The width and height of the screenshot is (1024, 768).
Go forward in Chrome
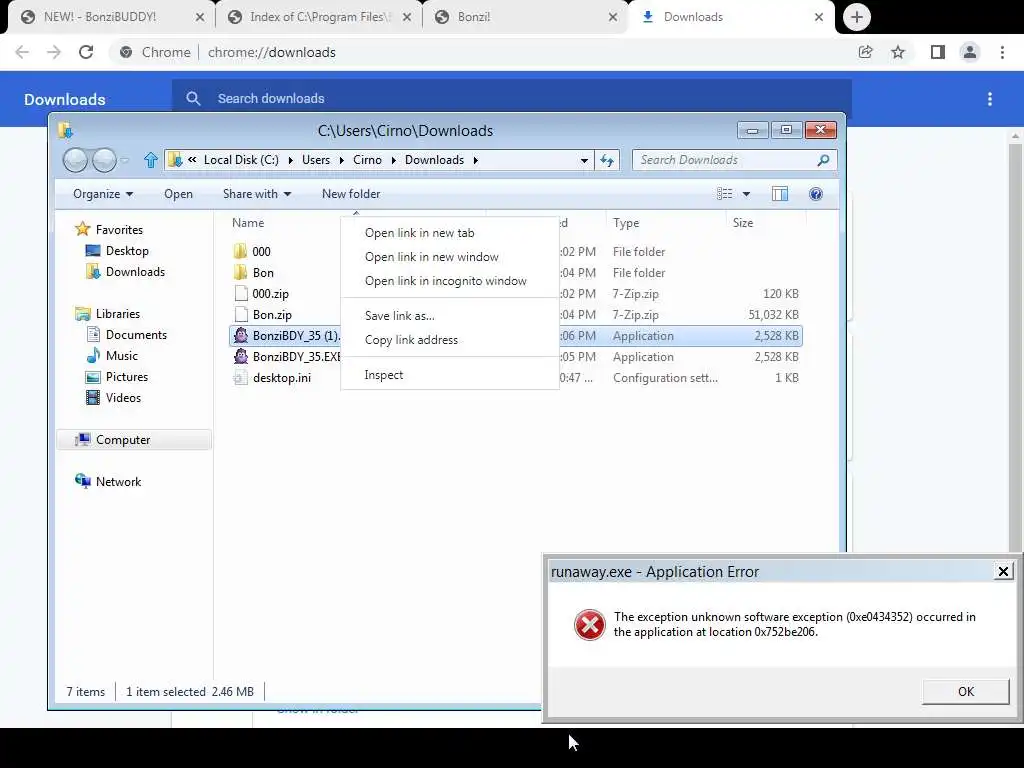point(54,52)
